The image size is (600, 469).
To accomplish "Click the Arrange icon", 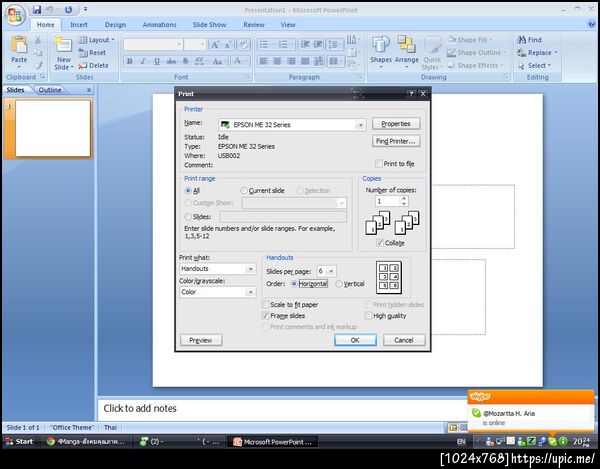I will click(406, 45).
